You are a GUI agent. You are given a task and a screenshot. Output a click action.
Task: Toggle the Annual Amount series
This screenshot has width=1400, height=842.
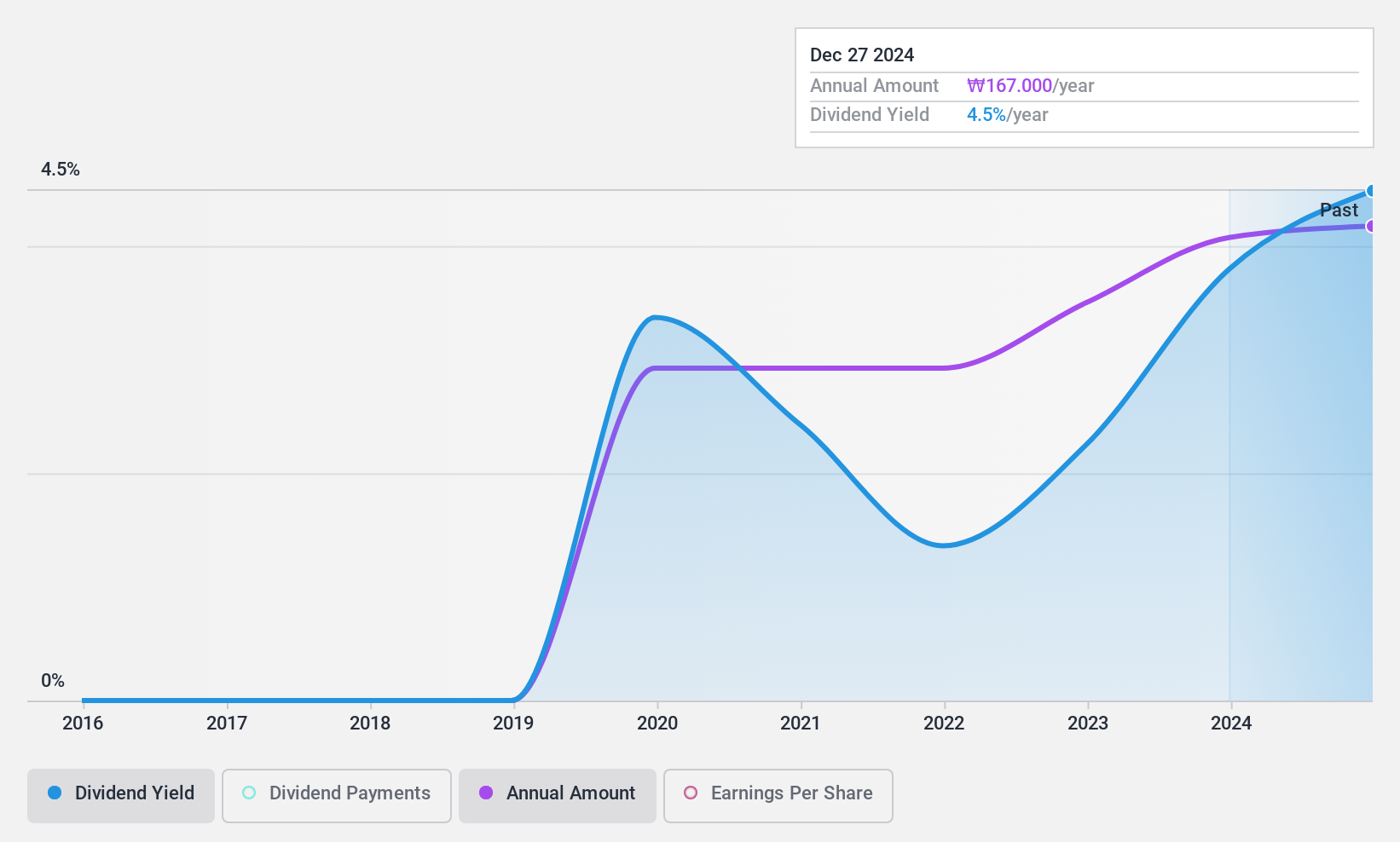click(x=558, y=796)
